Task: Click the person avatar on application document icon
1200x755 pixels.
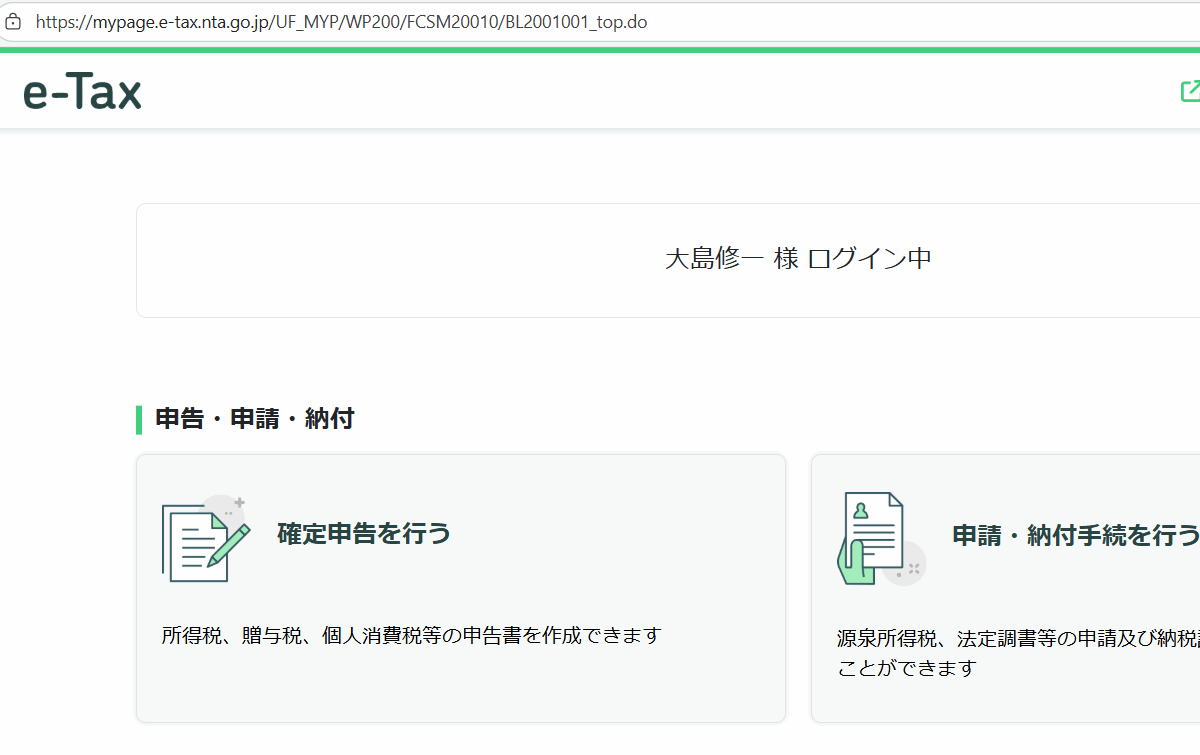Action: pyautogui.click(x=859, y=511)
